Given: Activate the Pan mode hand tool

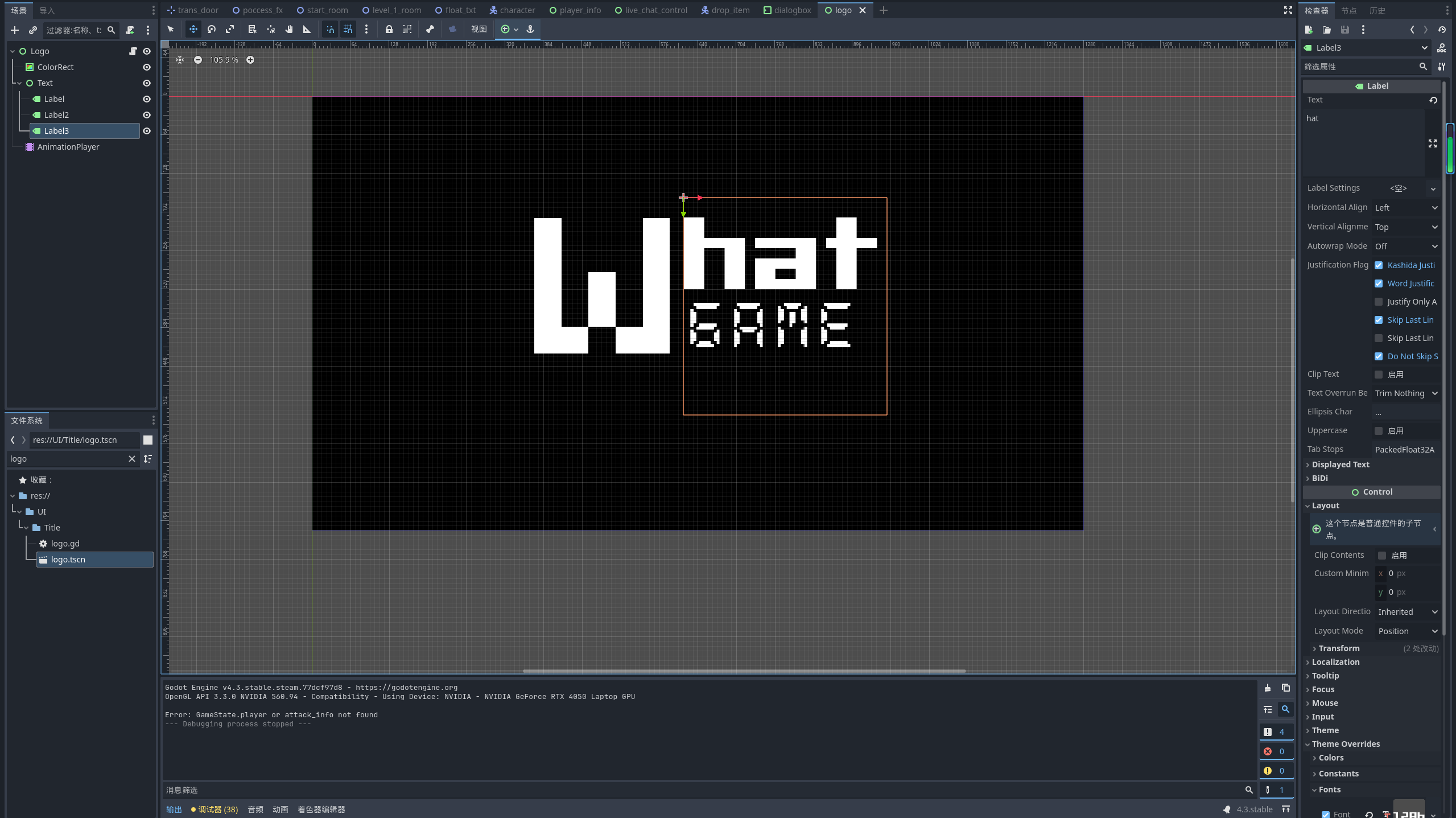Looking at the screenshot, I should coord(289,29).
